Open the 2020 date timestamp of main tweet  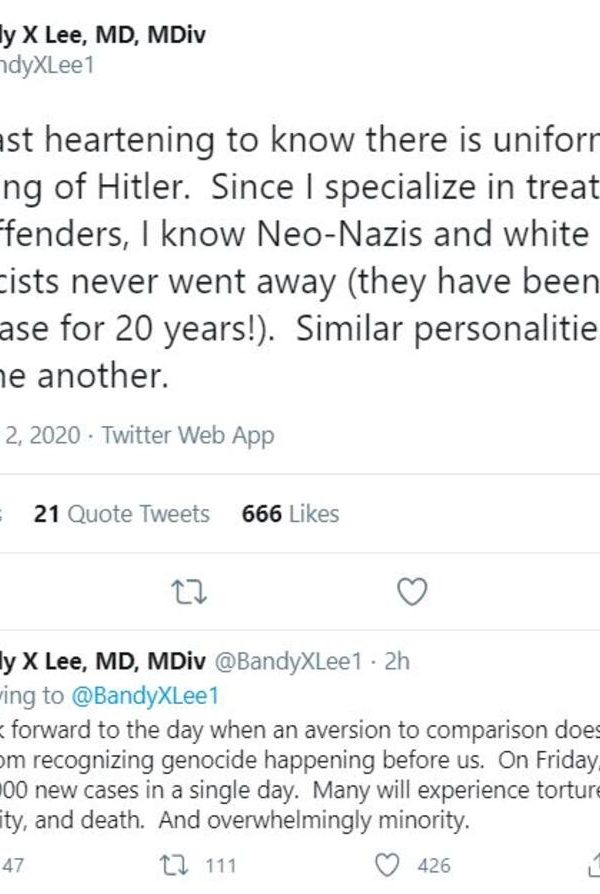point(40,435)
